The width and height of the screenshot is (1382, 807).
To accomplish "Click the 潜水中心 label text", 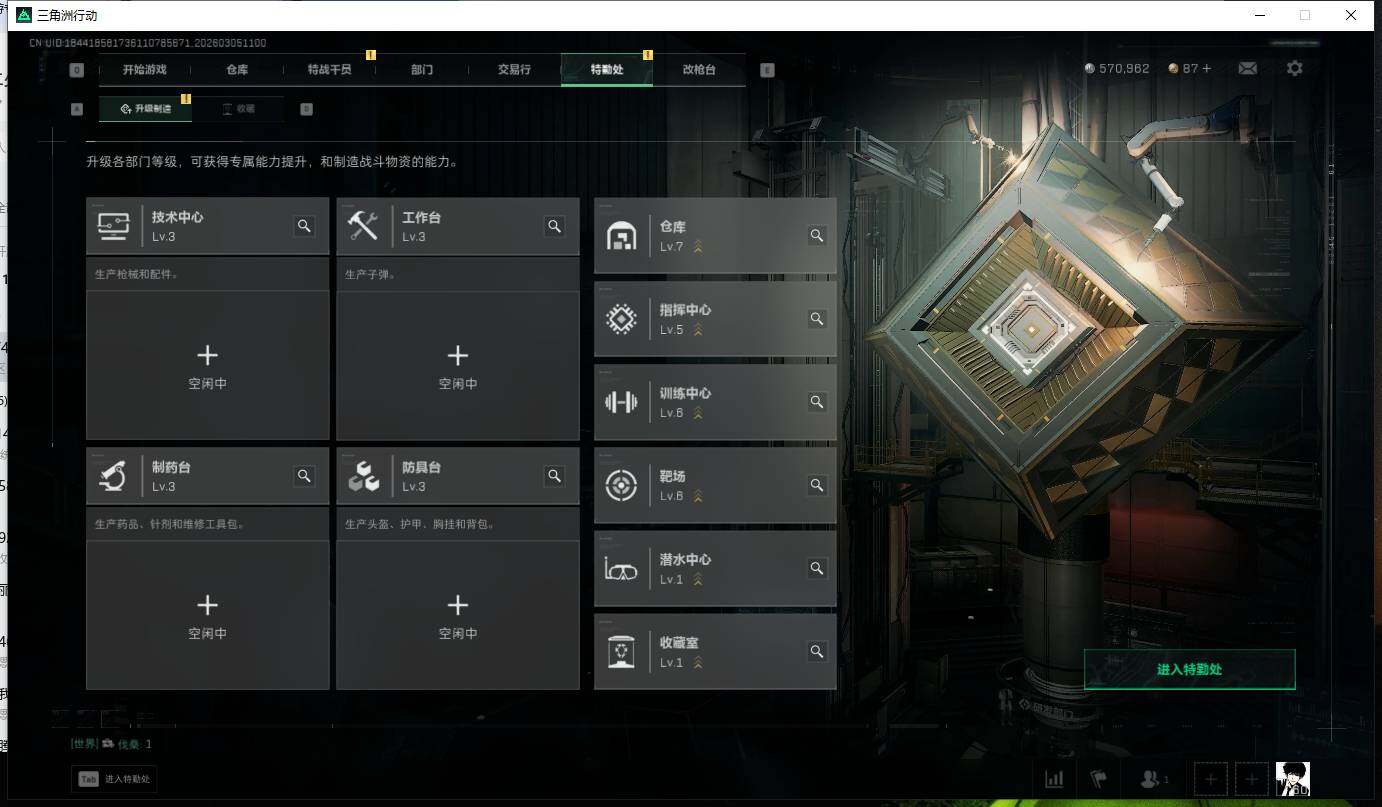I will [686, 560].
